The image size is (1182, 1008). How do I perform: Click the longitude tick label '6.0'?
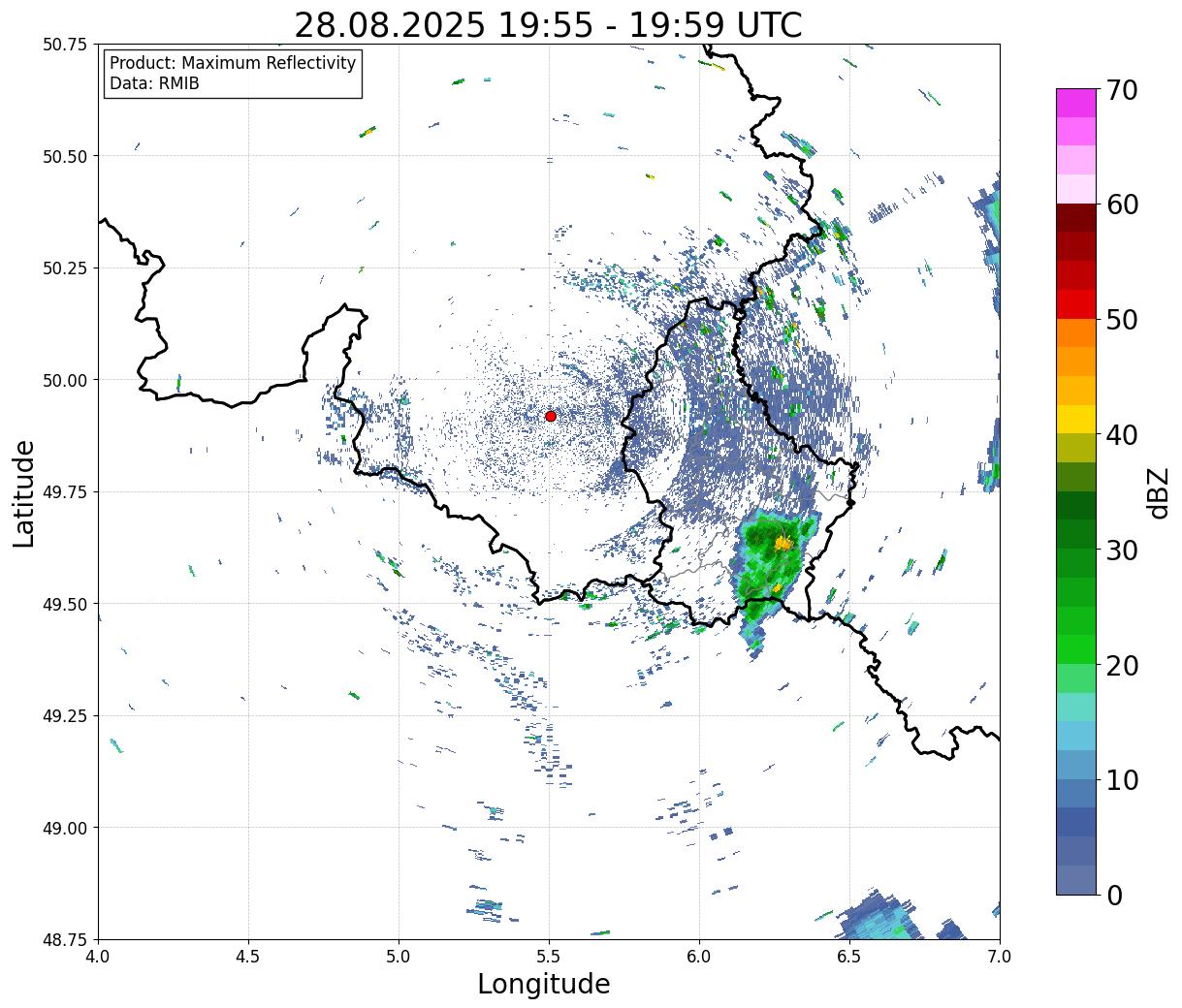[x=699, y=957]
